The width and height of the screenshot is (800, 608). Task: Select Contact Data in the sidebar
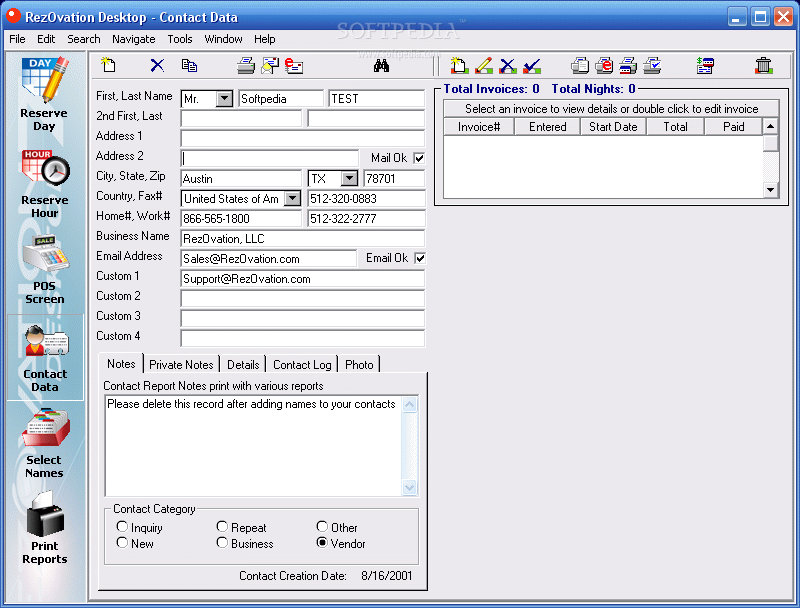point(45,358)
